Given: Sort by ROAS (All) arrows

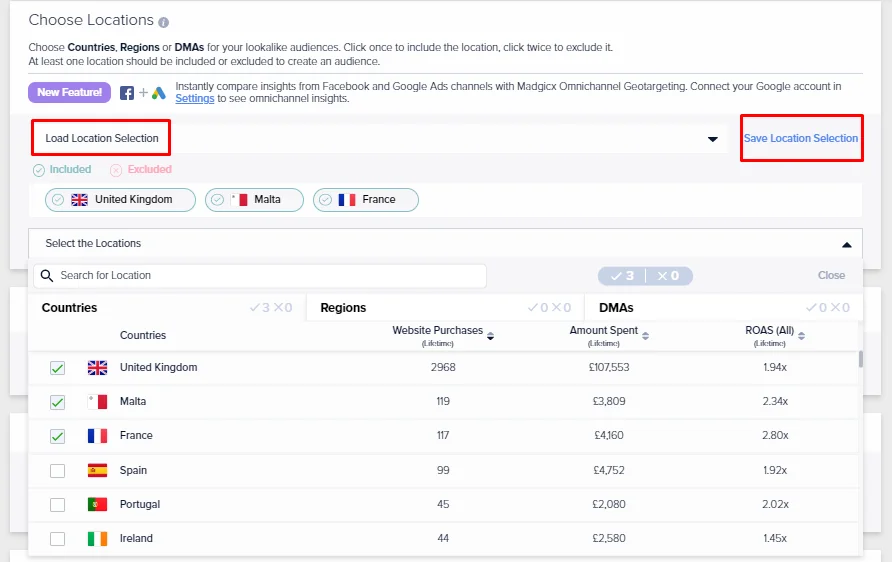Looking at the screenshot, I should pos(801,336).
